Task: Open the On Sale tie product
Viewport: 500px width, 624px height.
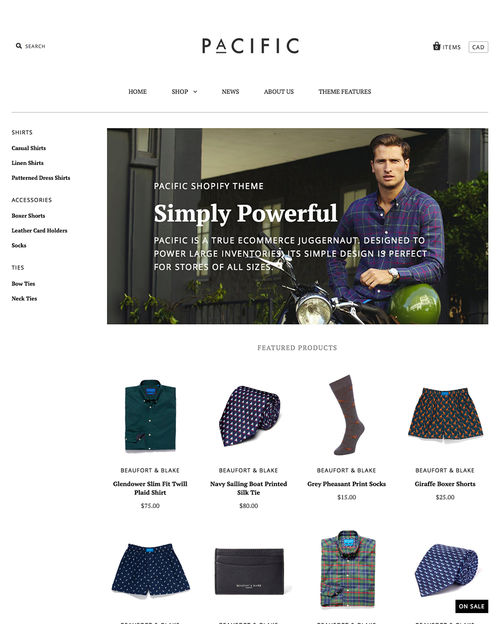Action: pos(446,570)
